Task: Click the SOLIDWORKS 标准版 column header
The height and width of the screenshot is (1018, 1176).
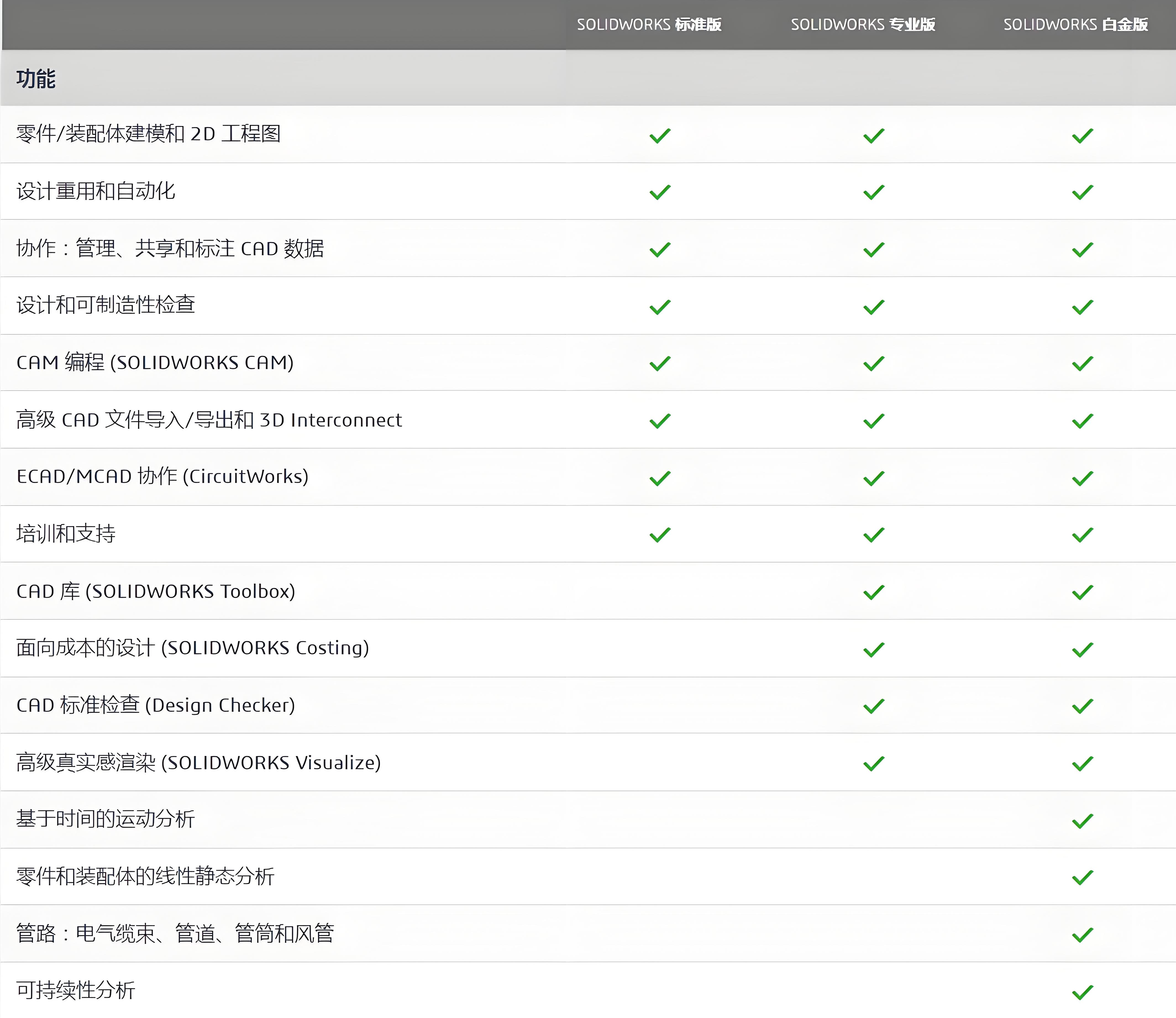Action: (649, 24)
